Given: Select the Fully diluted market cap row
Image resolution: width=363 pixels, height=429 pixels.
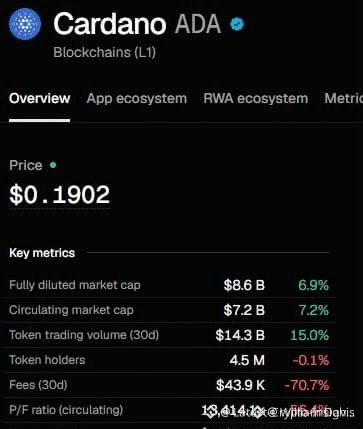Looking at the screenshot, I should [x=169, y=285].
